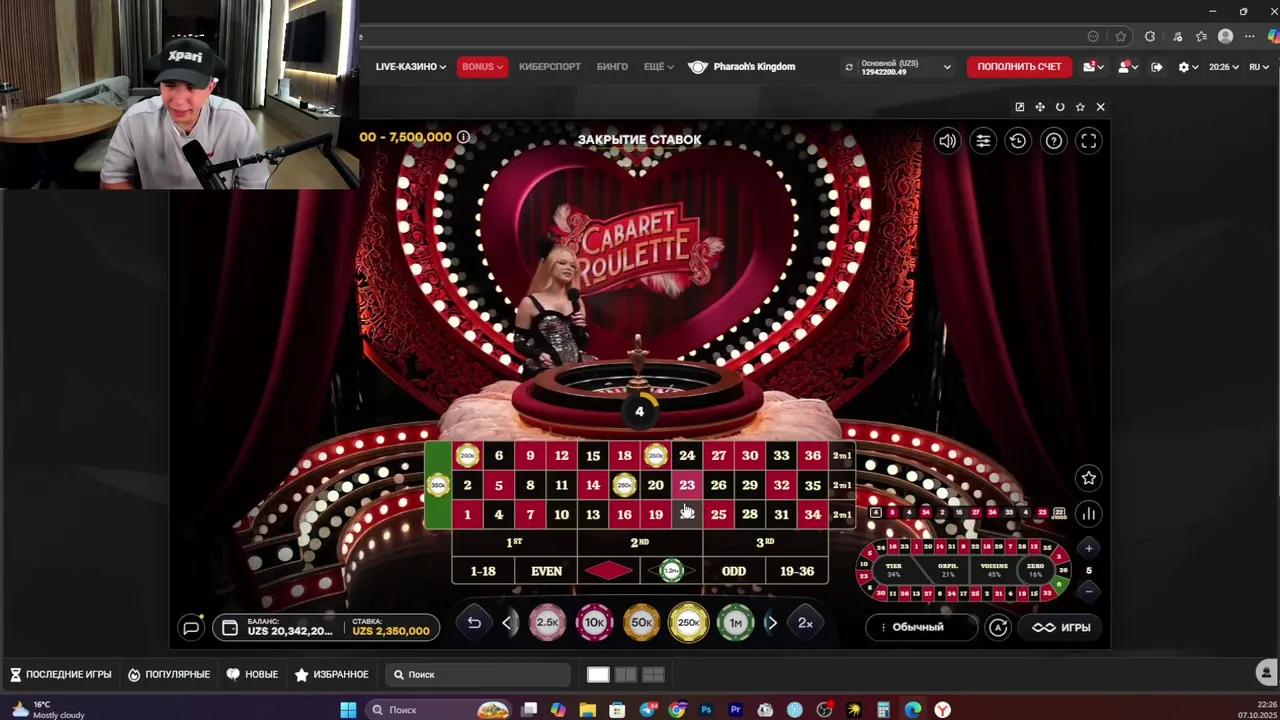Viewport: 1280px width, 720px height.
Task: Open the 20:26 time dropdown
Action: [x=1224, y=67]
